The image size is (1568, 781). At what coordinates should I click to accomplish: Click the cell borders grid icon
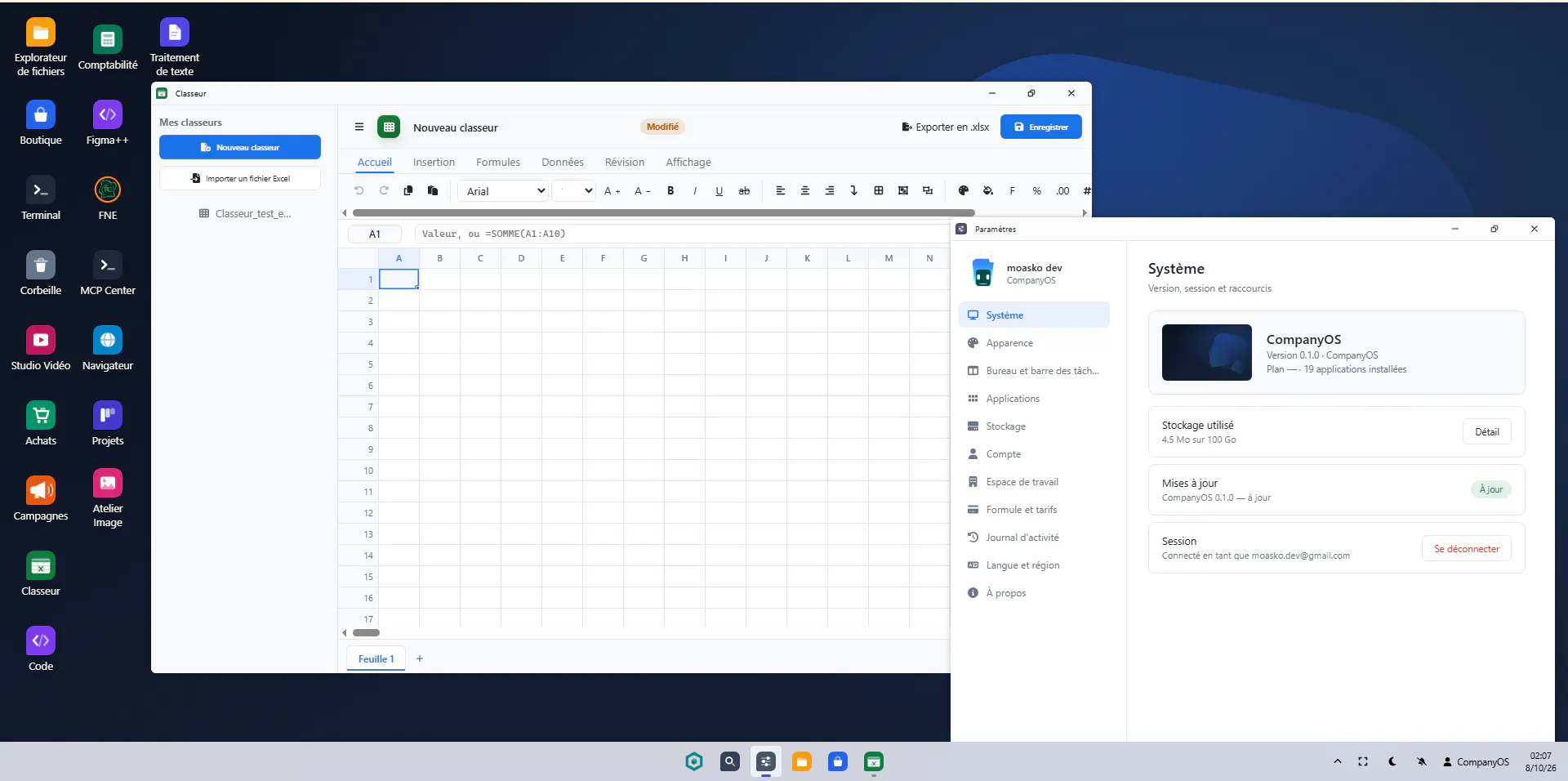(879, 190)
